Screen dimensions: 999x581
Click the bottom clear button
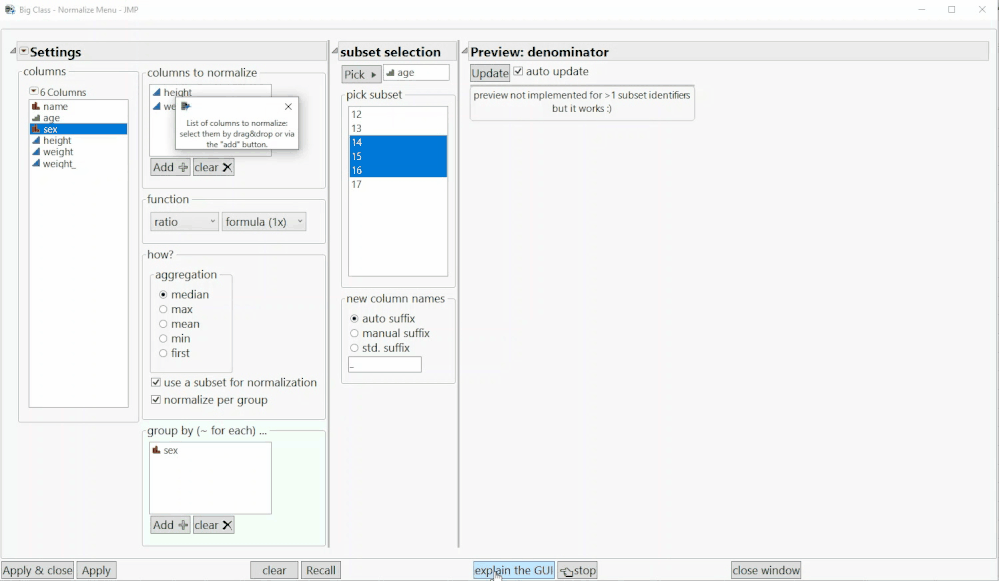coord(274,570)
